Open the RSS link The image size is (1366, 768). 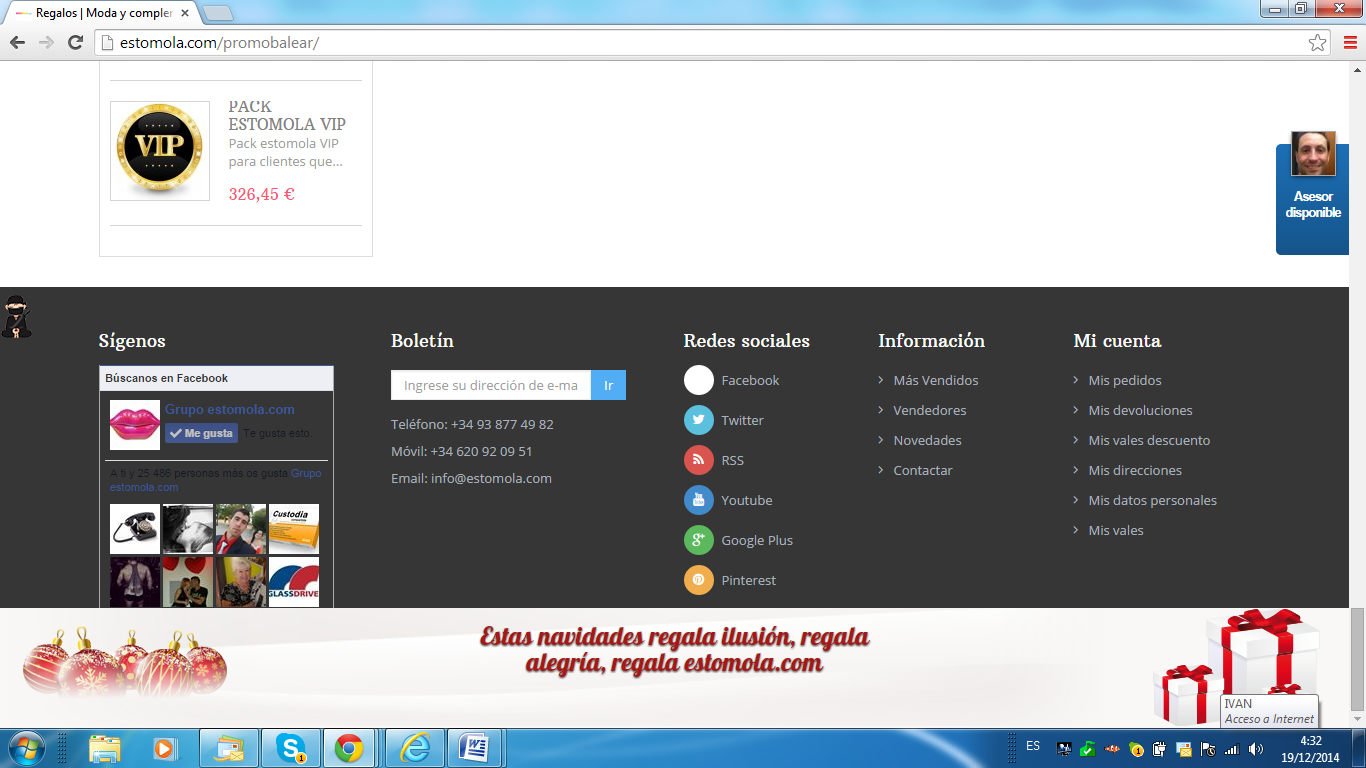coord(732,460)
